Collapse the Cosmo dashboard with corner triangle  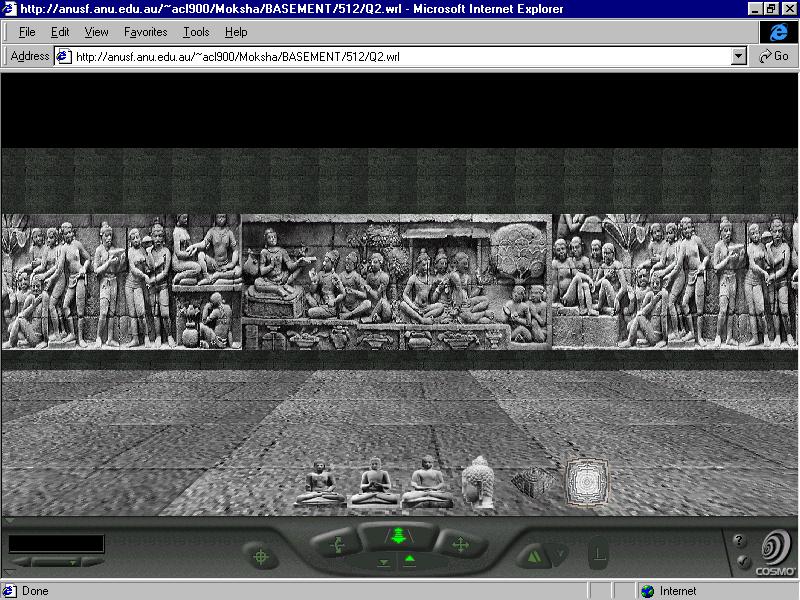[x=9, y=521]
